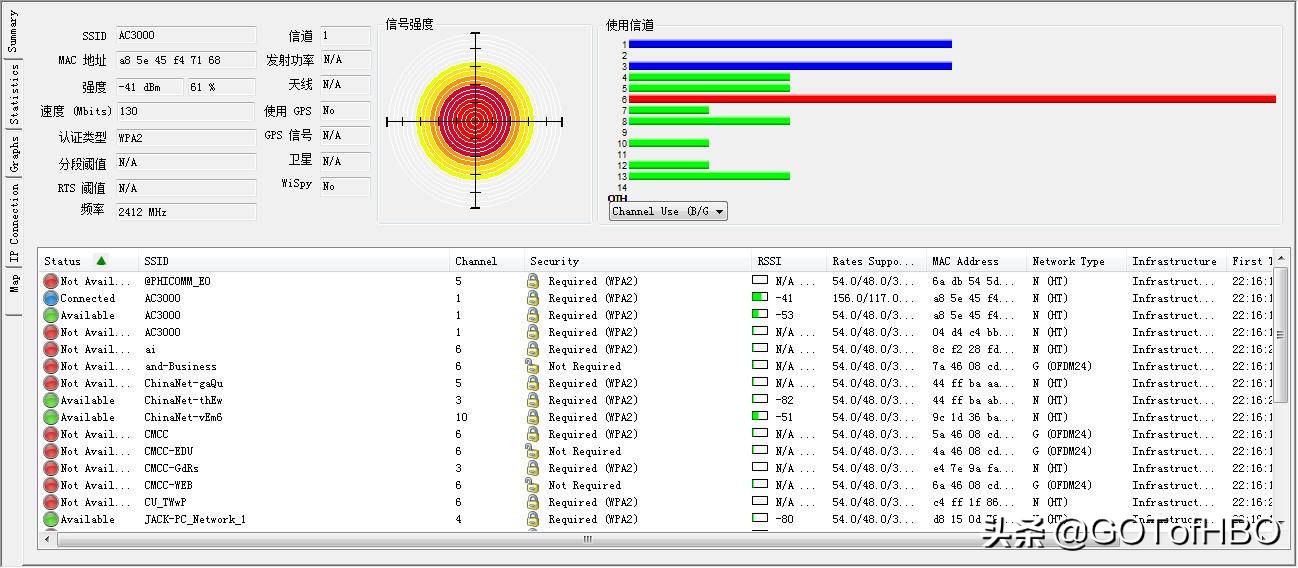Click the Infrastructure column header
The width and height of the screenshot is (1298, 568).
tap(1177, 261)
